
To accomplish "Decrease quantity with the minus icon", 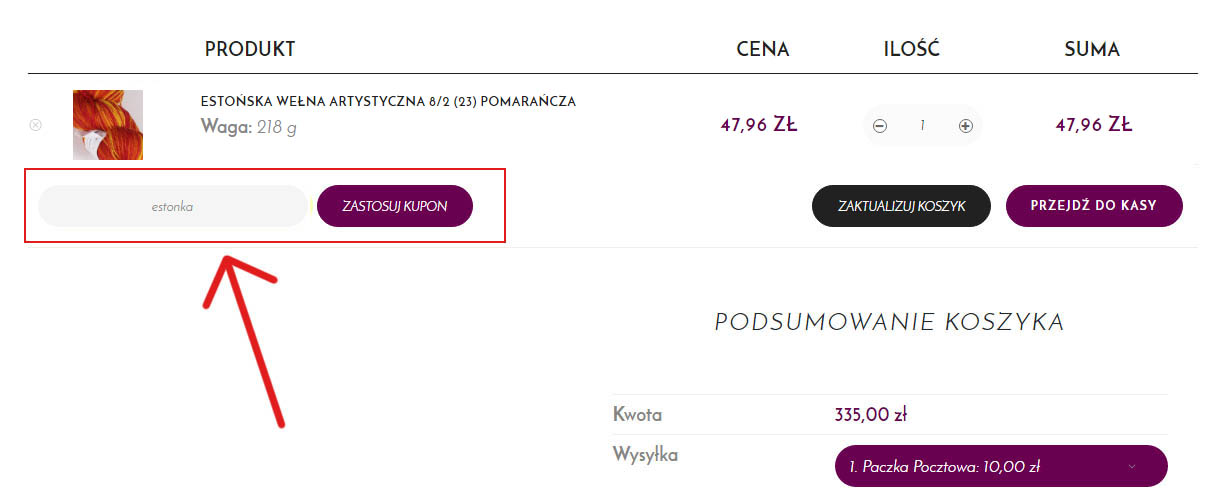I will click(x=880, y=126).
